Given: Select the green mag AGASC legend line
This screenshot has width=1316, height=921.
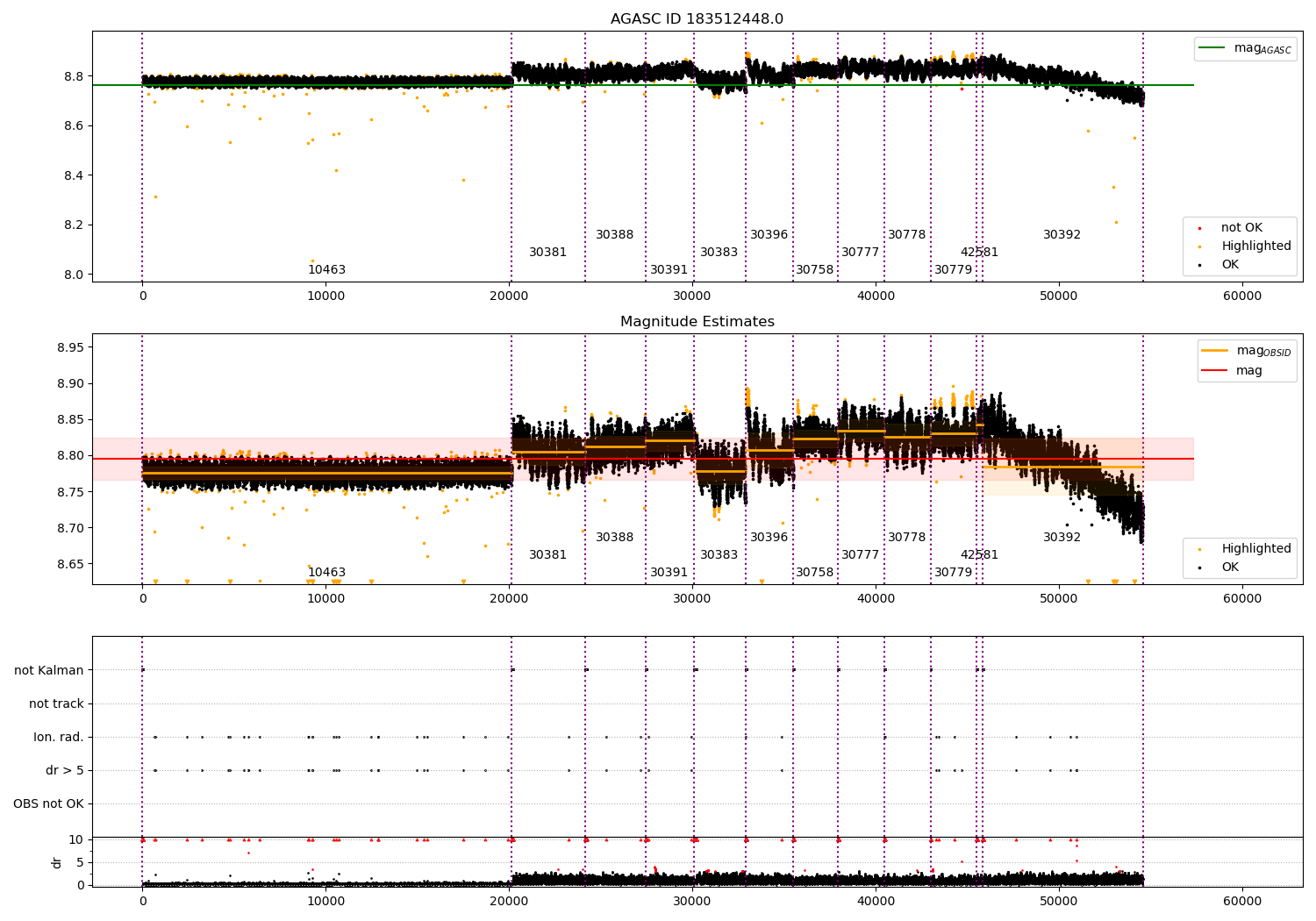Looking at the screenshot, I should [1213, 48].
